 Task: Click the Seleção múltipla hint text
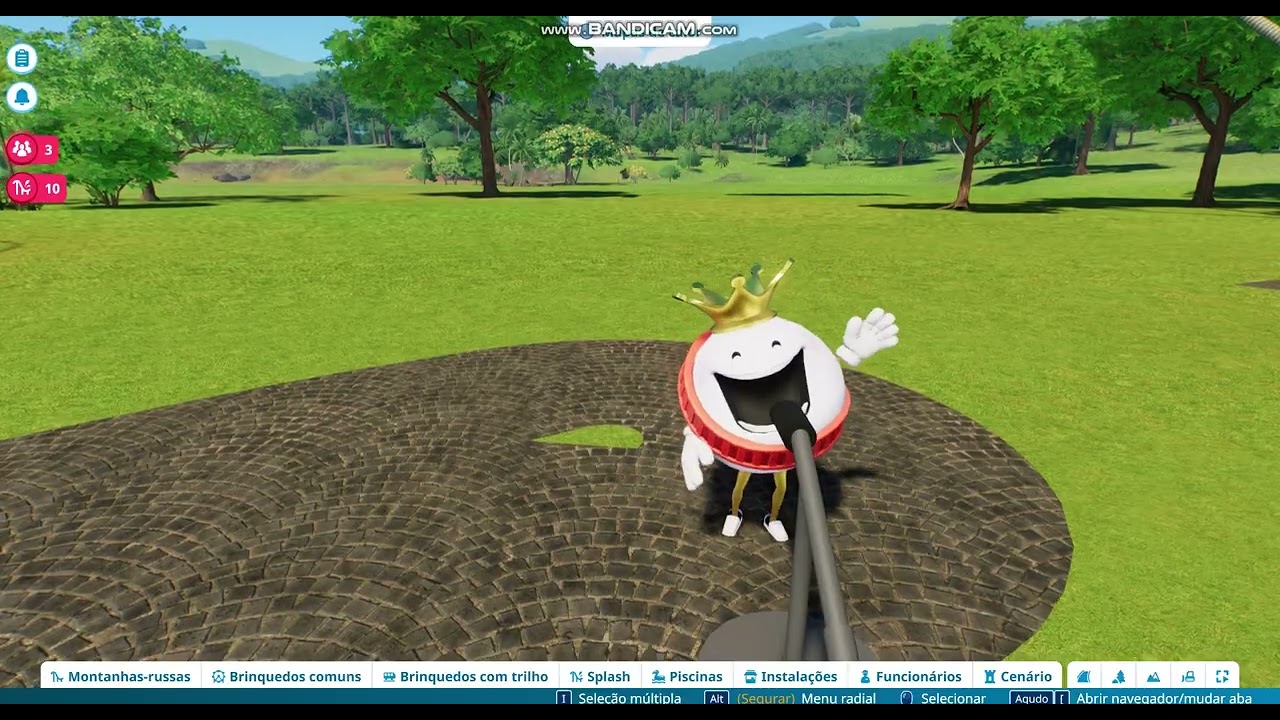tap(629, 699)
